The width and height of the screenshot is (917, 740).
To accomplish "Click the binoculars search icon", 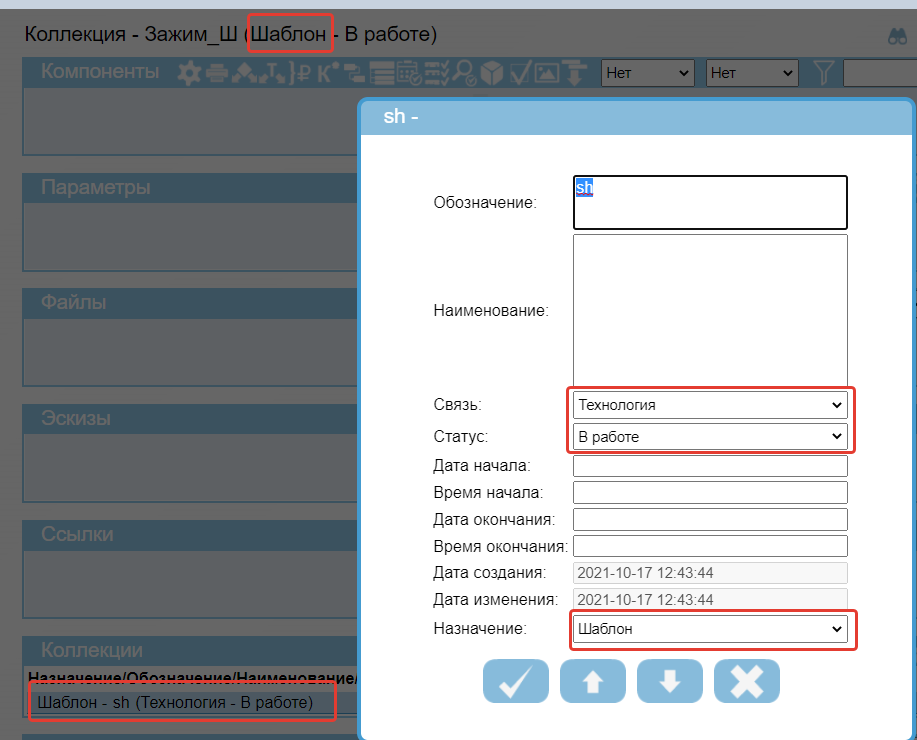I will [897, 36].
